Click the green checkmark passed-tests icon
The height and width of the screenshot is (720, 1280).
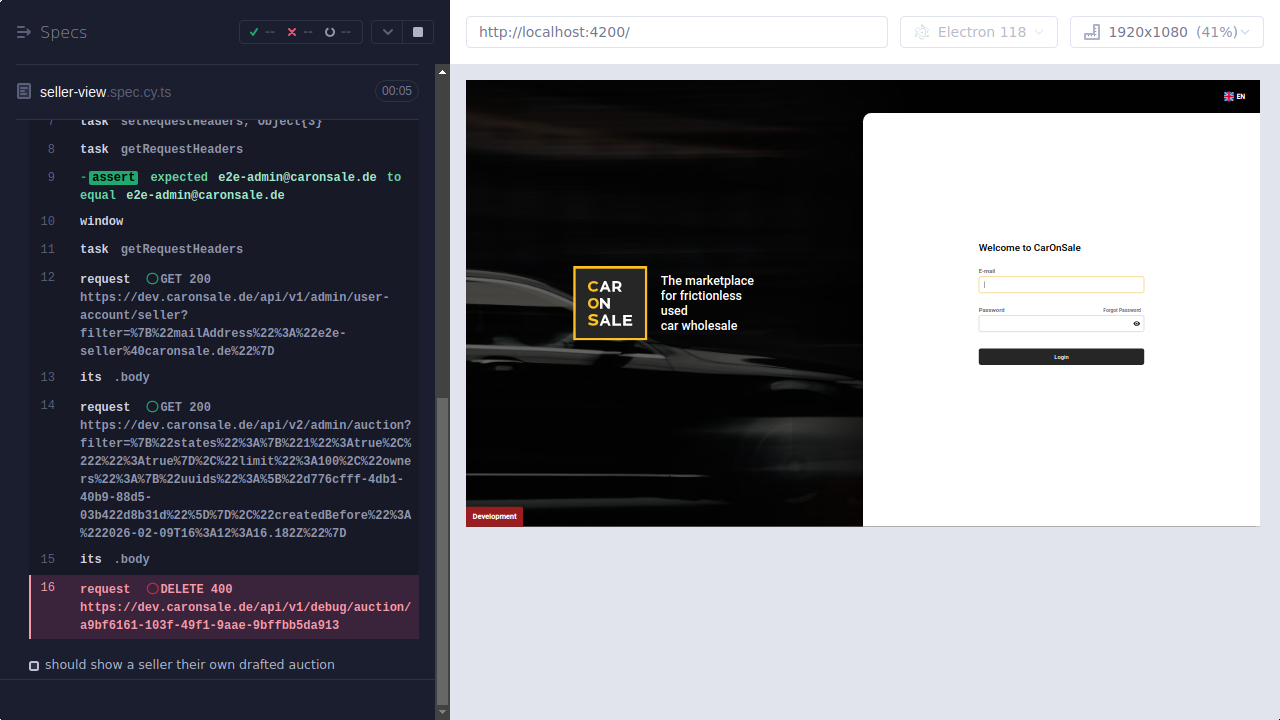(x=253, y=31)
